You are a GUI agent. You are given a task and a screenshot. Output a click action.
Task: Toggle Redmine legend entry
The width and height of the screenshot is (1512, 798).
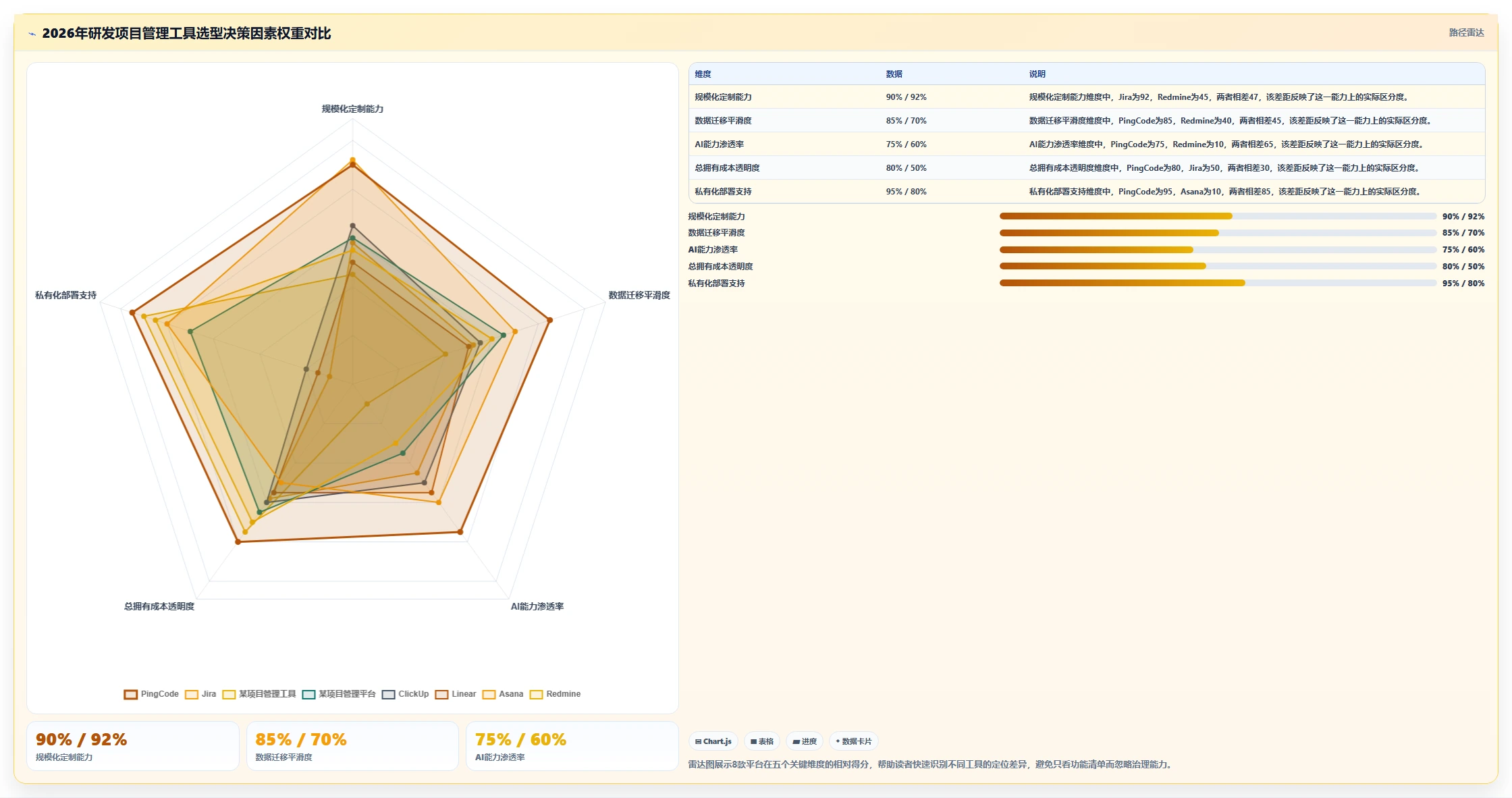(x=555, y=694)
